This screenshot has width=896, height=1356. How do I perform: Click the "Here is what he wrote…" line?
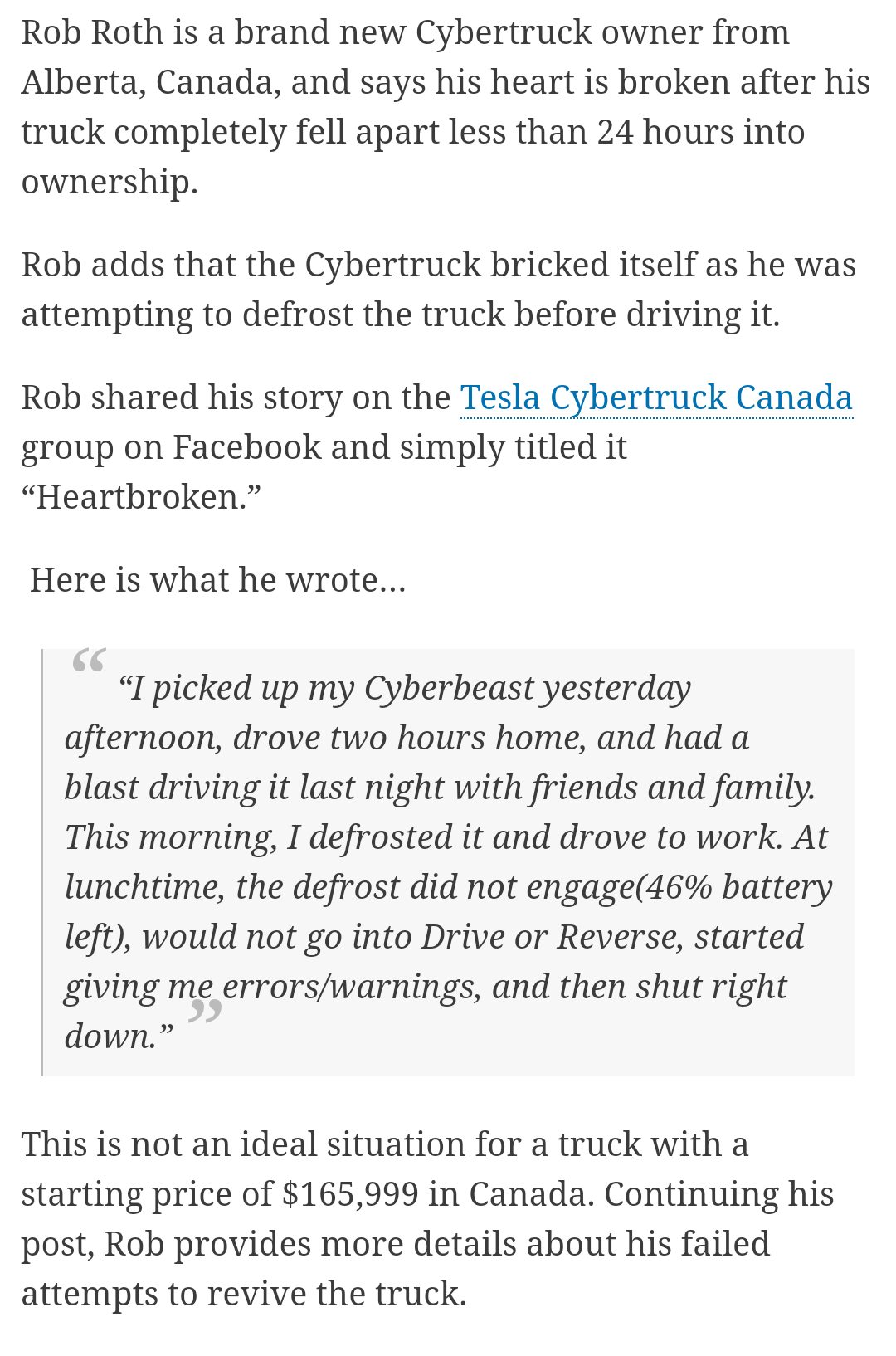(x=217, y=580)
